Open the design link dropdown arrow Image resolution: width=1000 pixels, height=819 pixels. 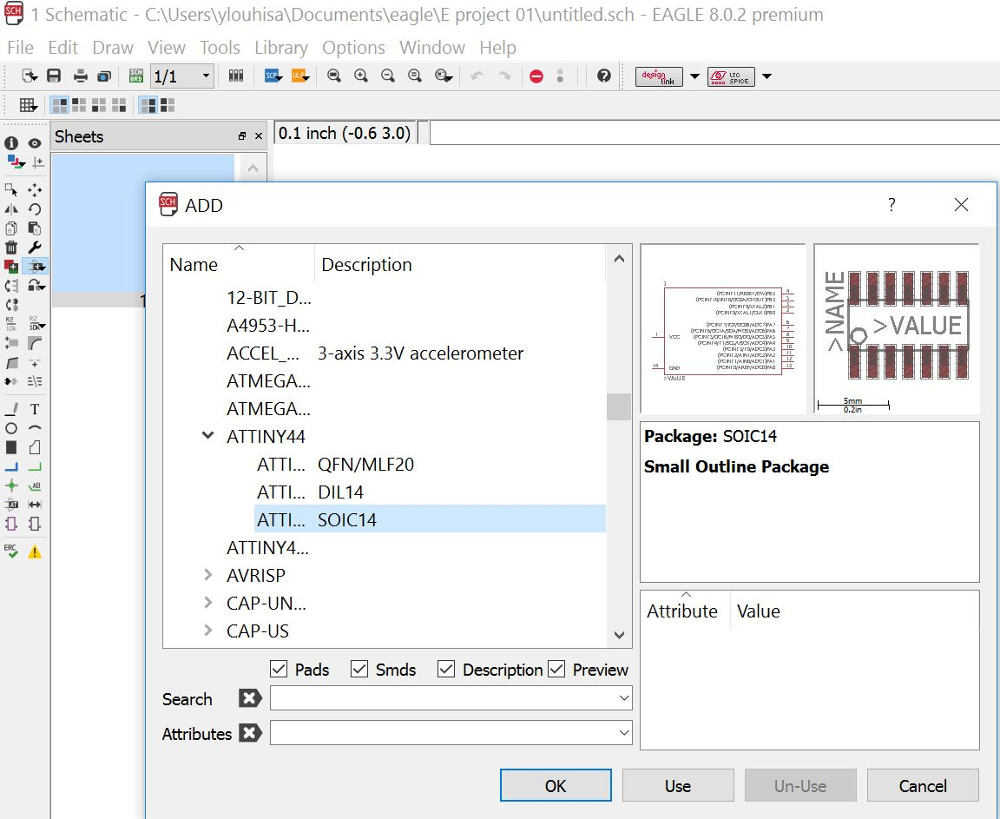(x=695, y=77)
